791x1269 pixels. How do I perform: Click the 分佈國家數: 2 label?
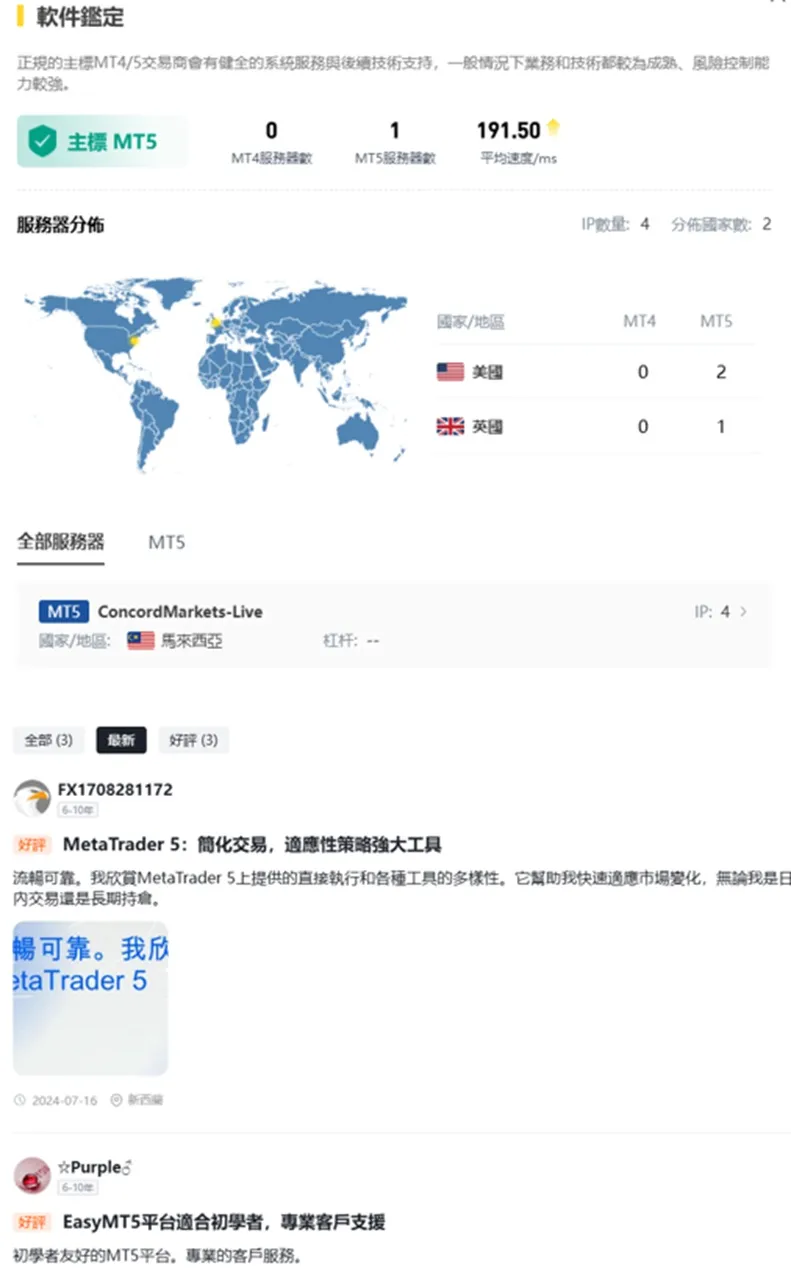(x=722, y=224)
